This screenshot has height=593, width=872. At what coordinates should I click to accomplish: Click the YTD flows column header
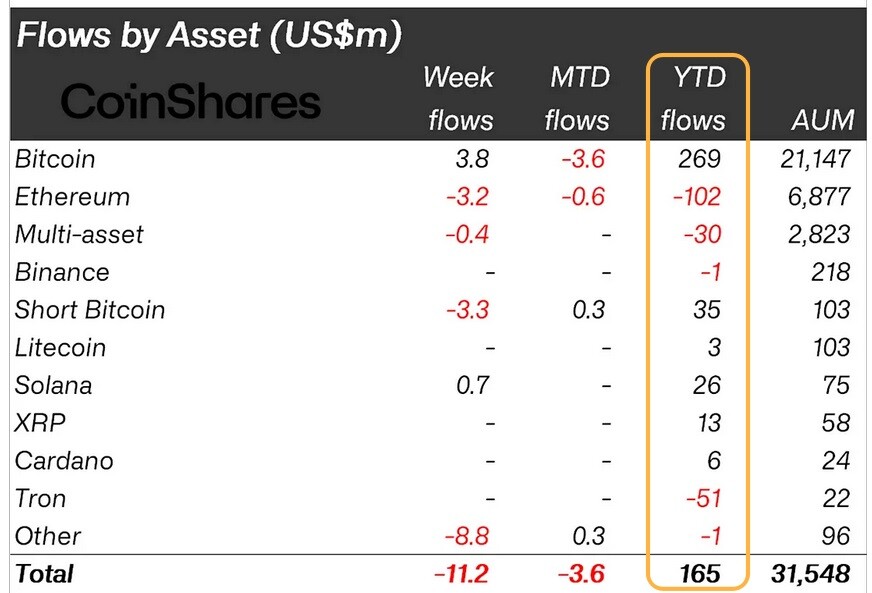tap(693, 98)
